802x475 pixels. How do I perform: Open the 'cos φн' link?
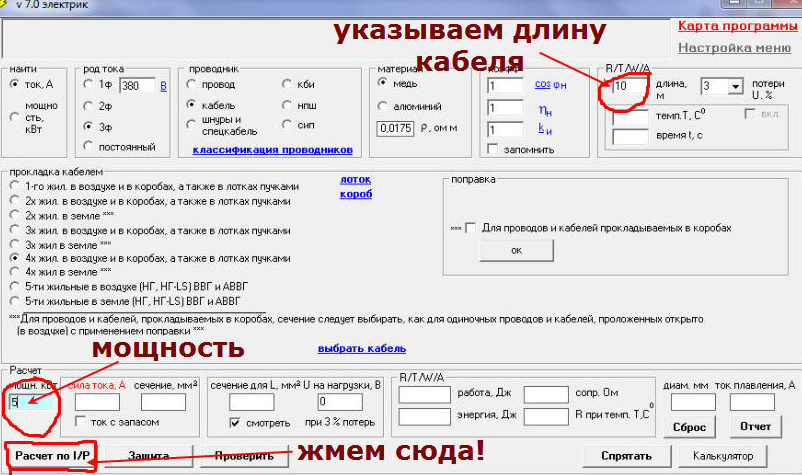[x=550, y=84]
